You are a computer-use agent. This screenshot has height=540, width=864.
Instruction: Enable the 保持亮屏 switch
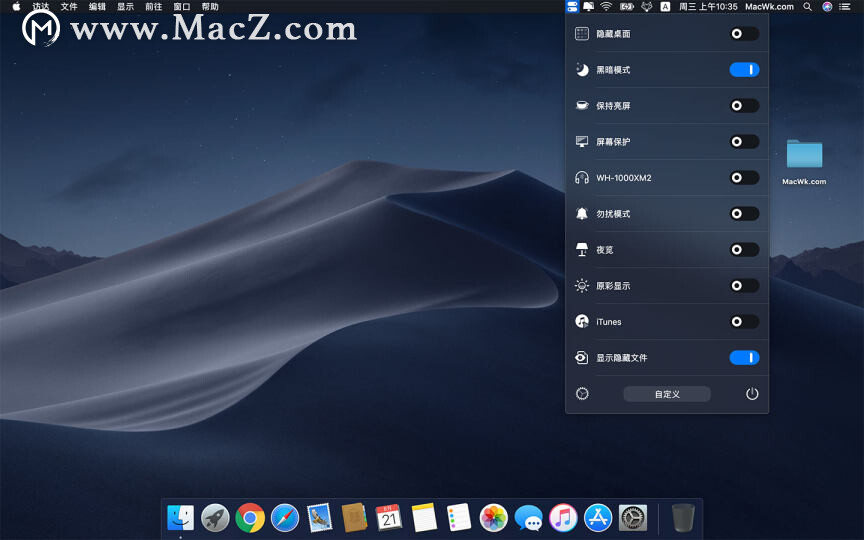[x=744, y=106]
